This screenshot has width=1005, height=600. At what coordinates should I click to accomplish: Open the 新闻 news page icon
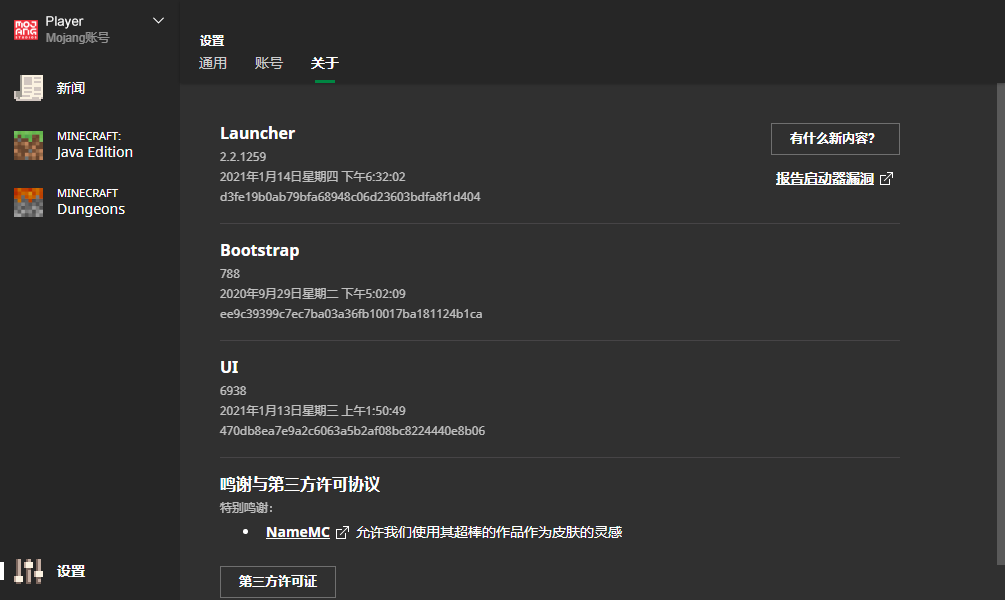pyautogui.click(x=29, y=88)
